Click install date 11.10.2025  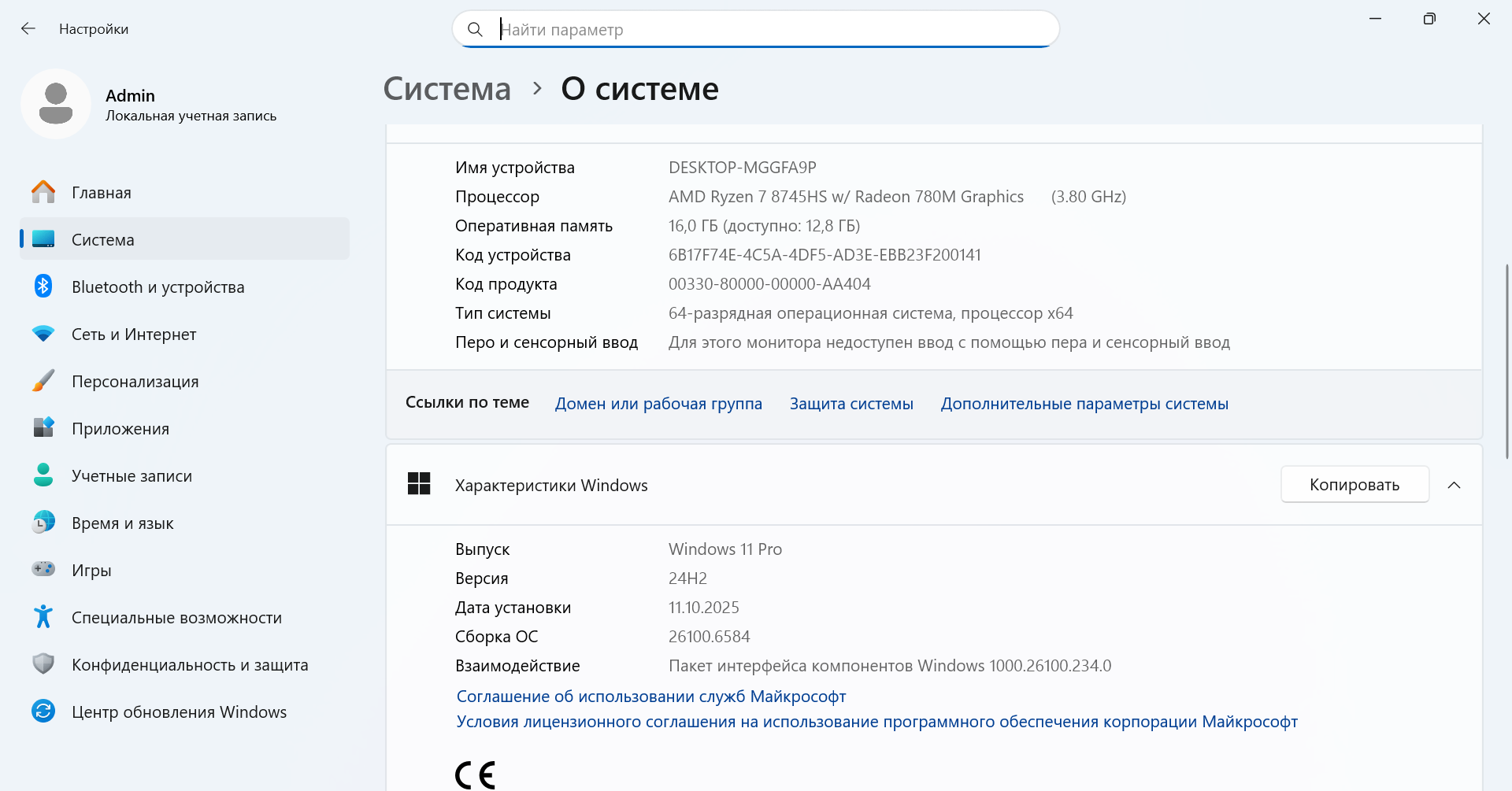[704, 608]
